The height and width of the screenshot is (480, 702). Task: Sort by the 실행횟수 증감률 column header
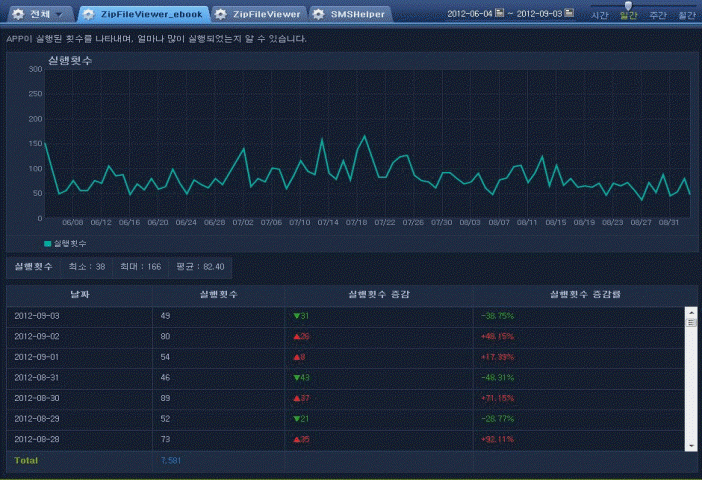tap(585, 294)
